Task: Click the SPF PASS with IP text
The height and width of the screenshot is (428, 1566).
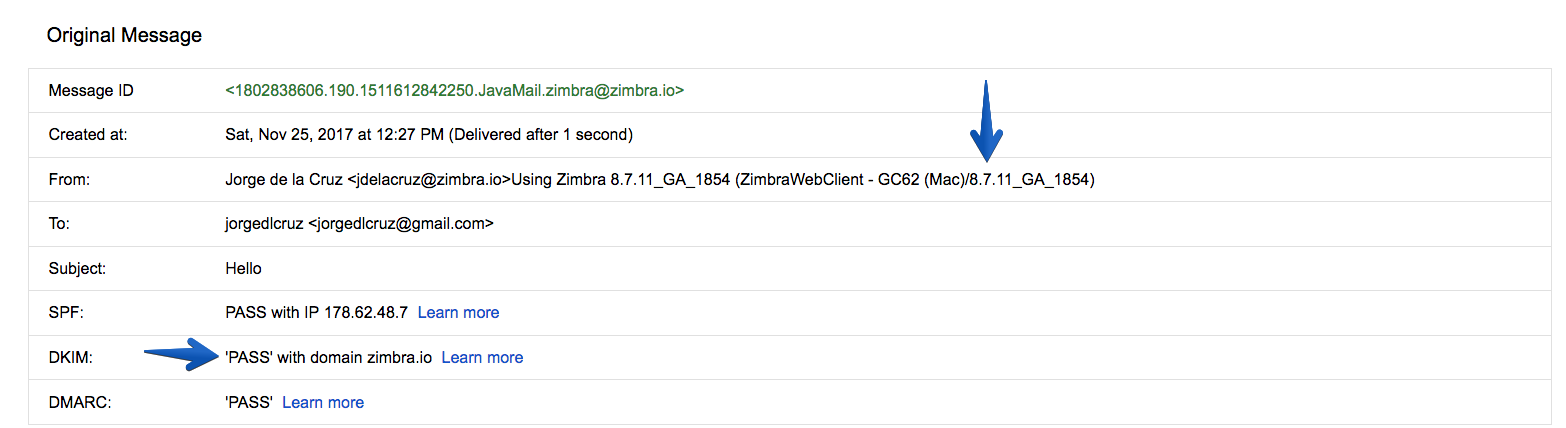Action: click(x=317, y=313)
